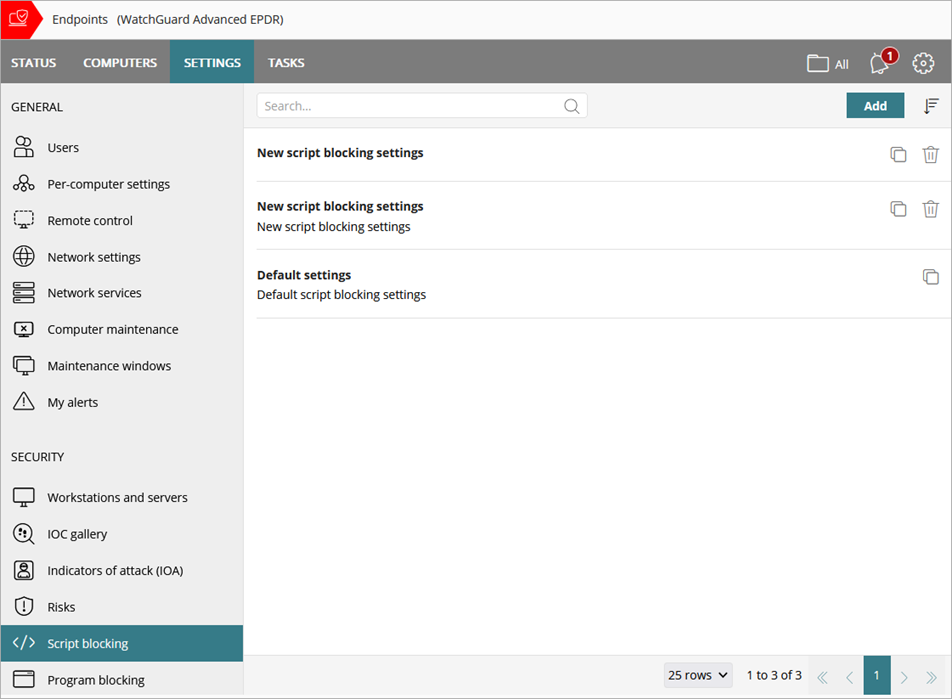Screen dimensions: 952x699
Task: Delete the first New script blocking settings
Action: click(931, 154)
